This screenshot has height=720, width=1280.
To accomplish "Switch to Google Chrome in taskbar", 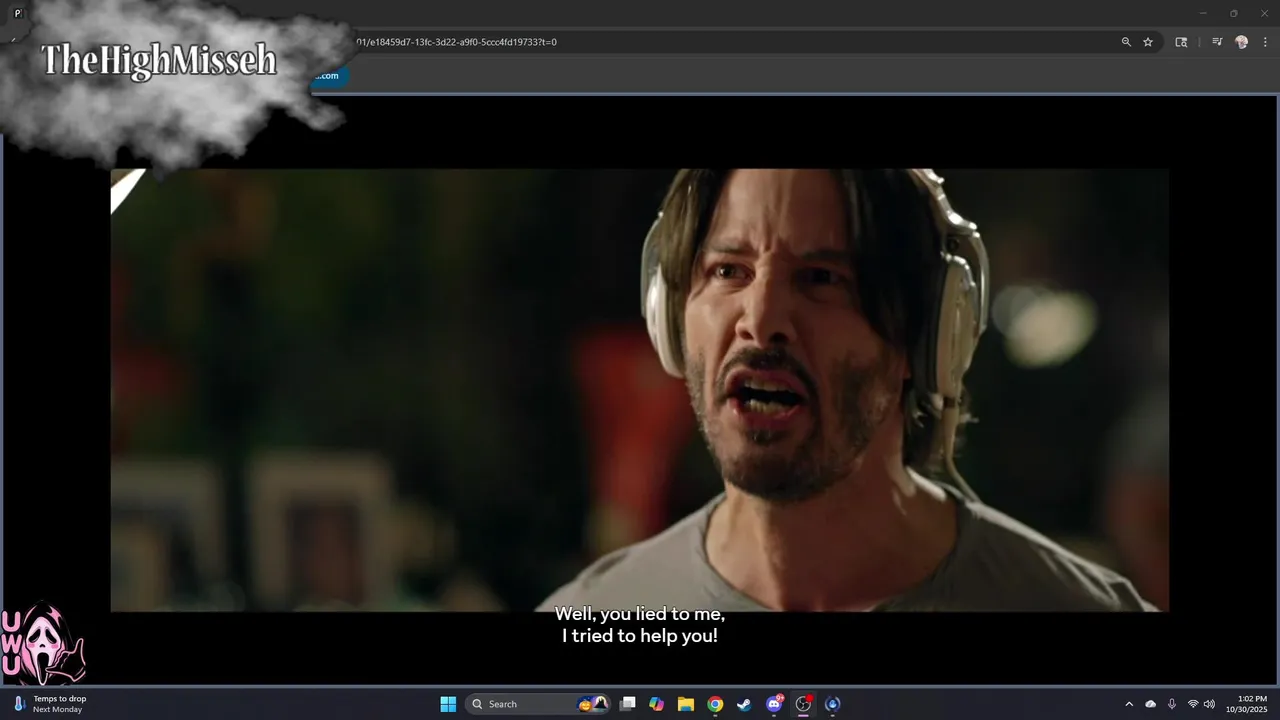I will tap(715, 704).
